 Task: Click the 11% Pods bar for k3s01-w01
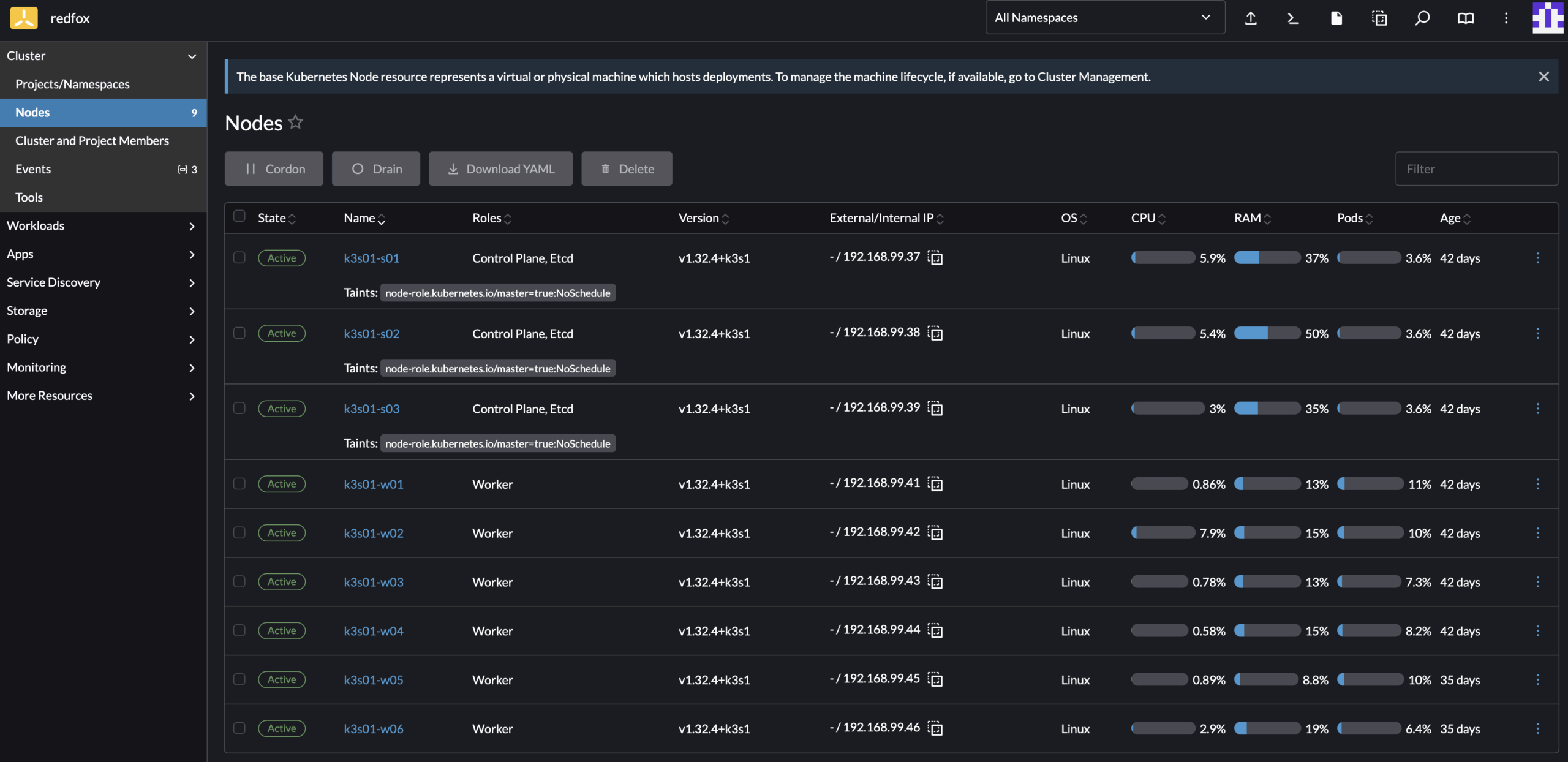point(1370,484)
